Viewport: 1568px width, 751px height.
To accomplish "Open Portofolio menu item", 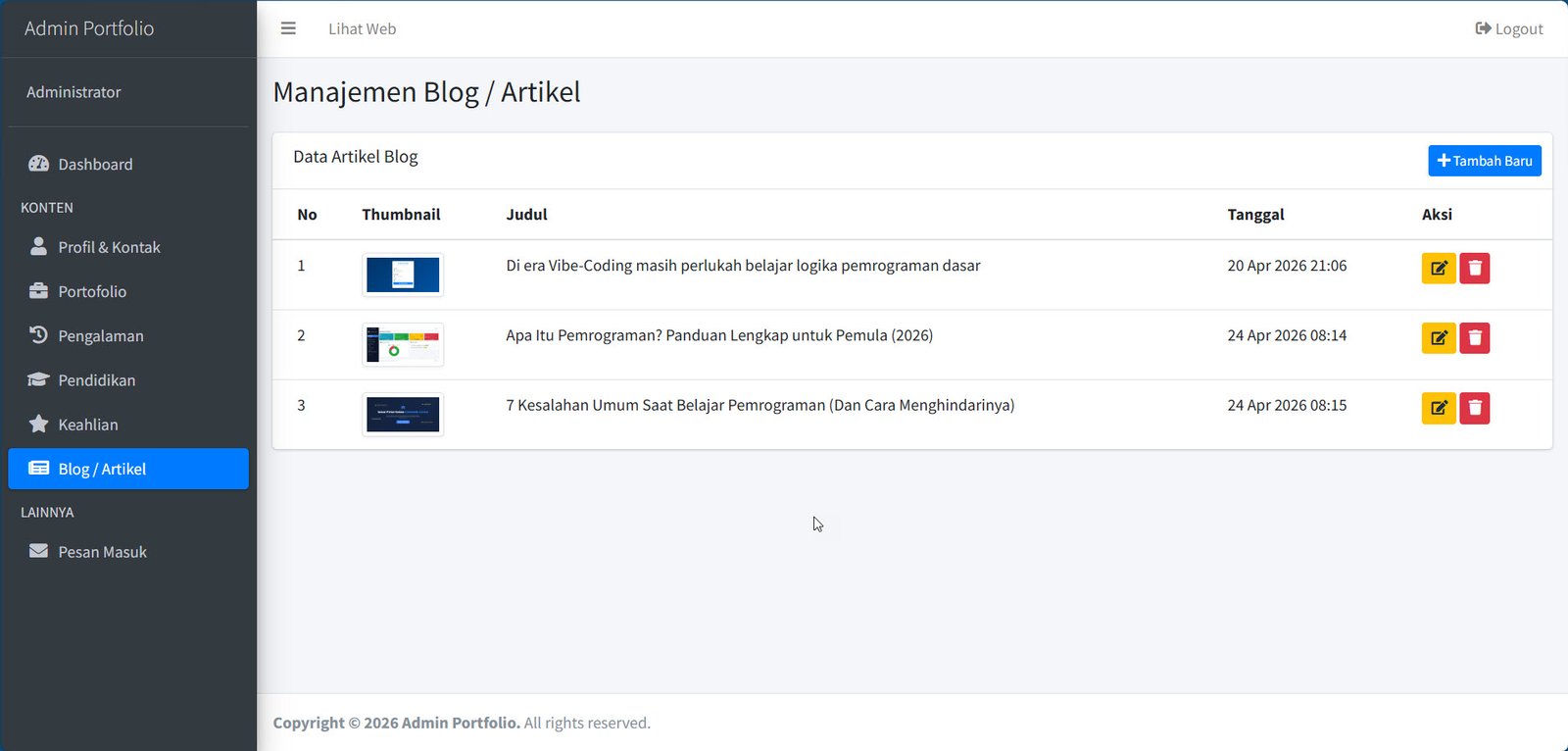I will 128,291.
